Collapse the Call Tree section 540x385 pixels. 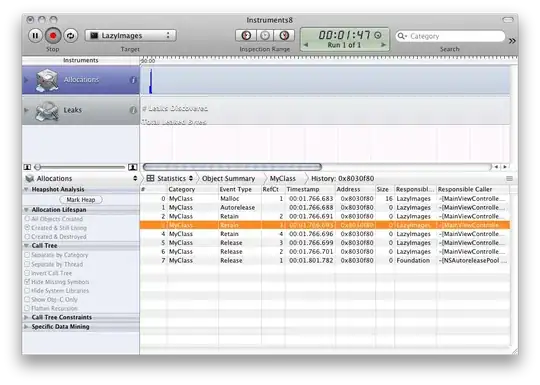coord(27,246)
